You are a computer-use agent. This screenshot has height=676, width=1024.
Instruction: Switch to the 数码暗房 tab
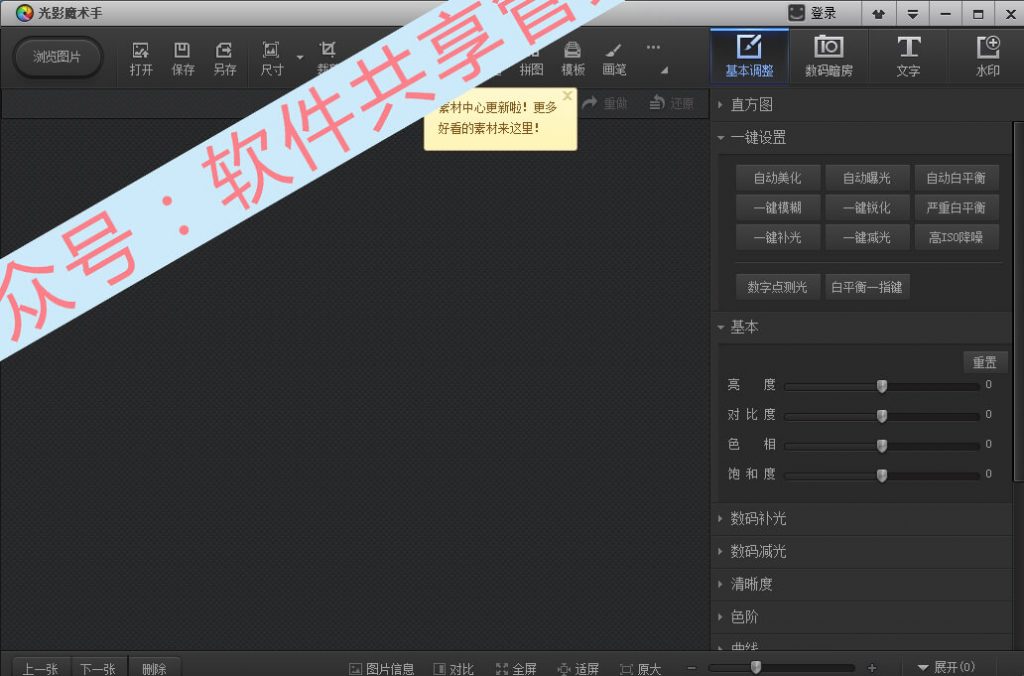829,56
